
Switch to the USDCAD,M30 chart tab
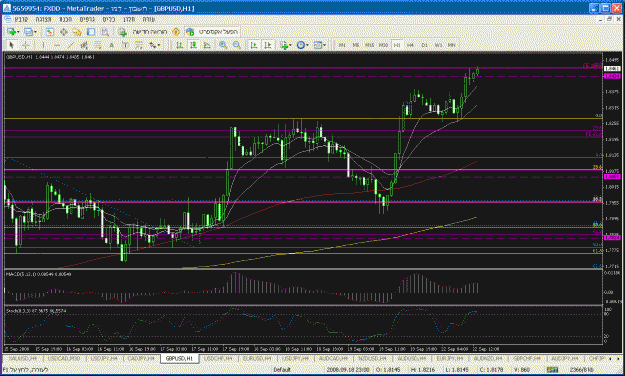[x=64, y=358]
